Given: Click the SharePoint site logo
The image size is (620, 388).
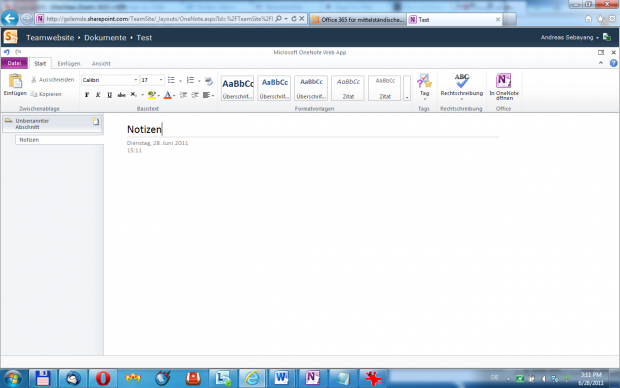Looking at the screenshot, I should point(11,37).
